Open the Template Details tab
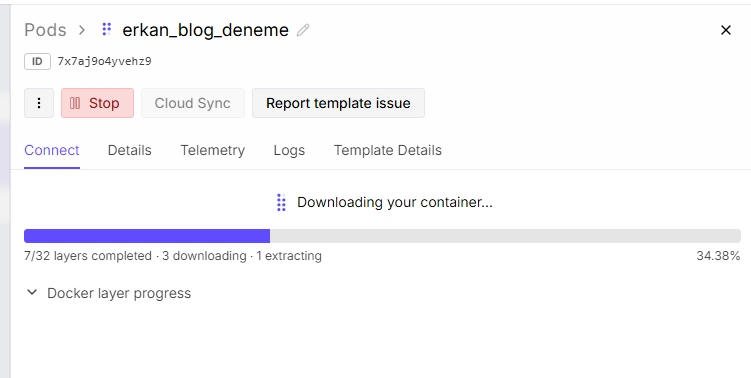This screenshot has height=378, width=751. (387, 150)
